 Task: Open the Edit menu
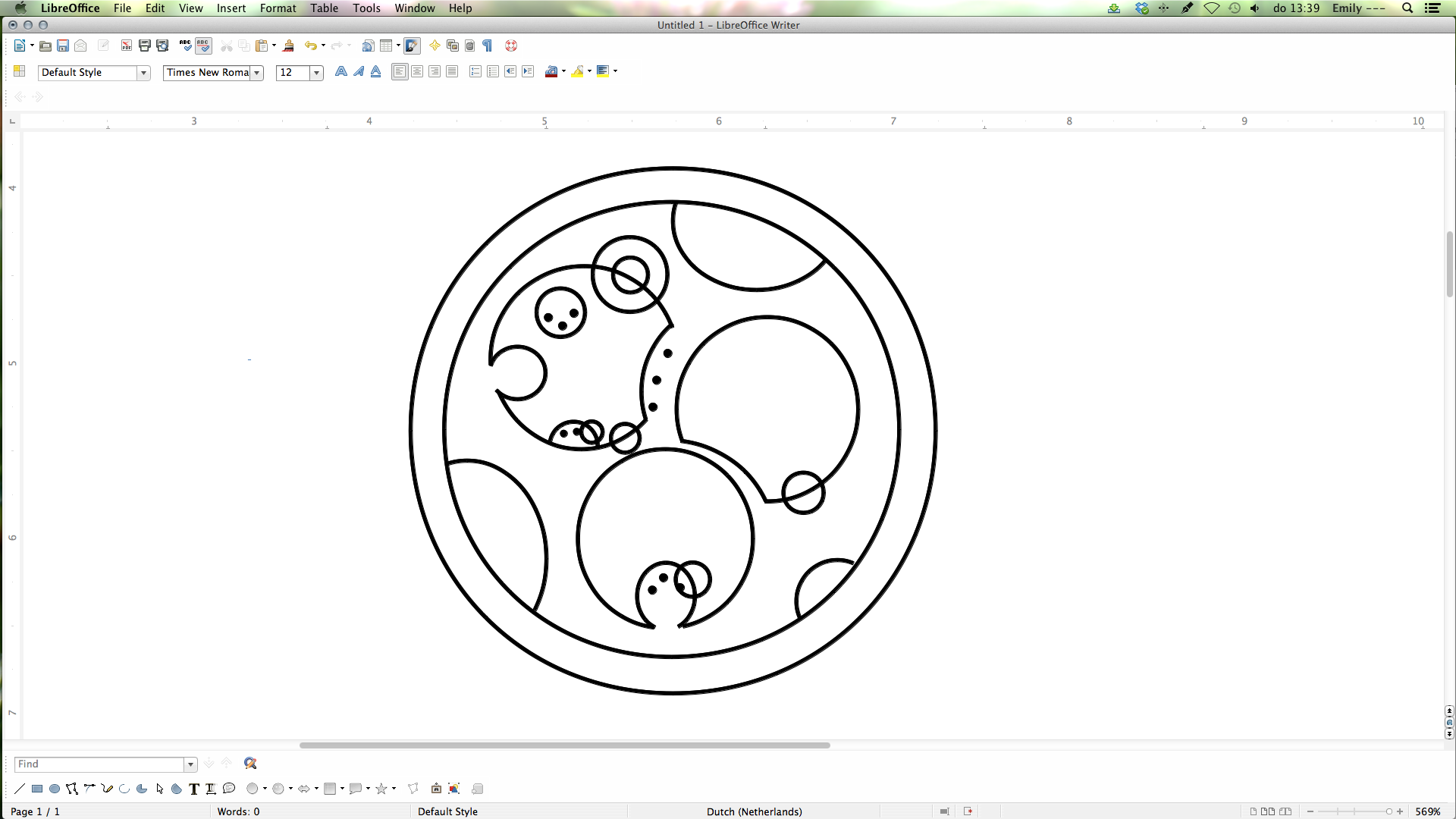(x=155, y=8)
